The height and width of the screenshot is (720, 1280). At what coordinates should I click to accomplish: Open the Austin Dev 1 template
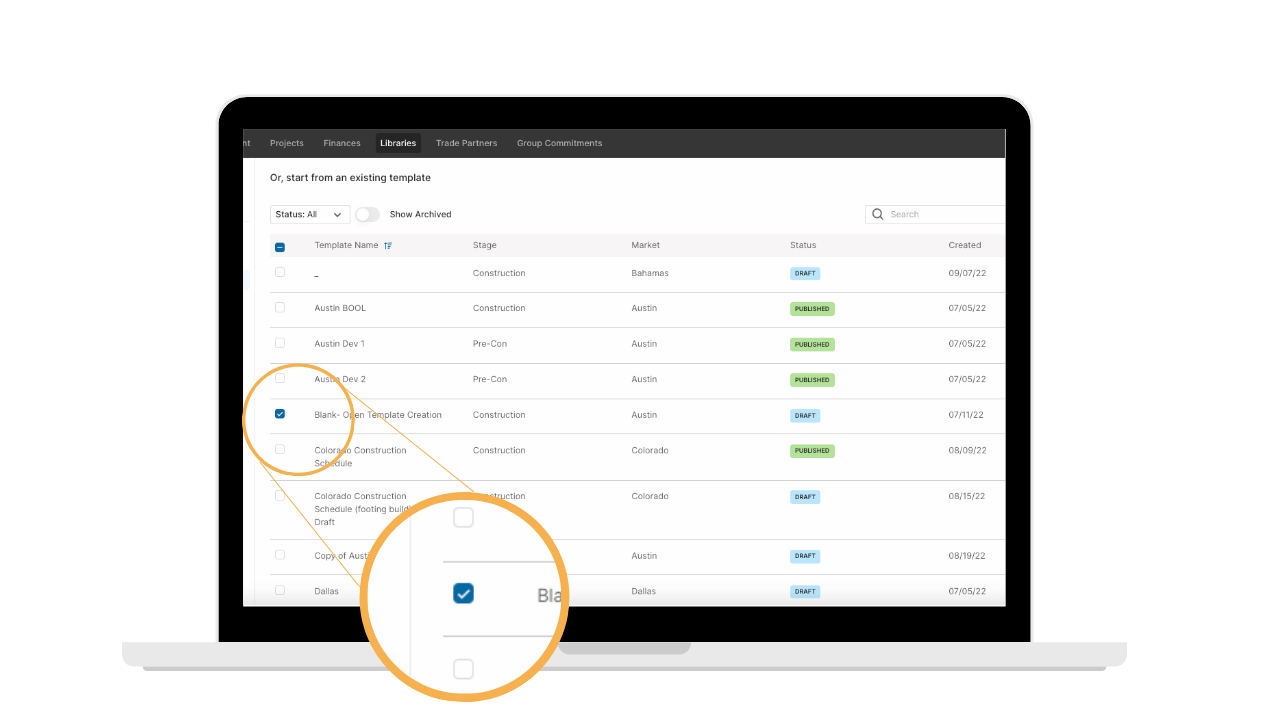[x=339, y=344]
